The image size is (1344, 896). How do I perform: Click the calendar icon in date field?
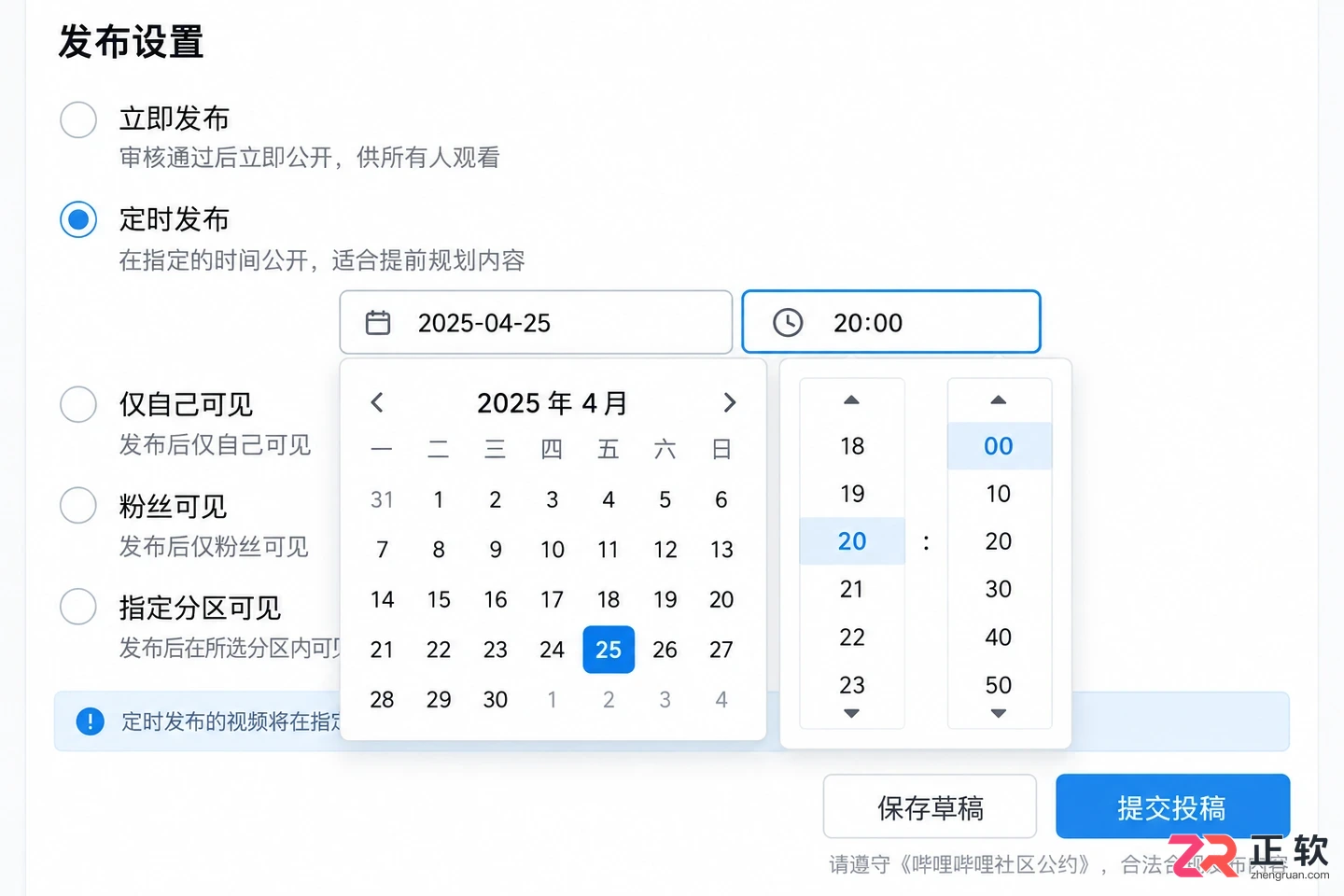378,323
